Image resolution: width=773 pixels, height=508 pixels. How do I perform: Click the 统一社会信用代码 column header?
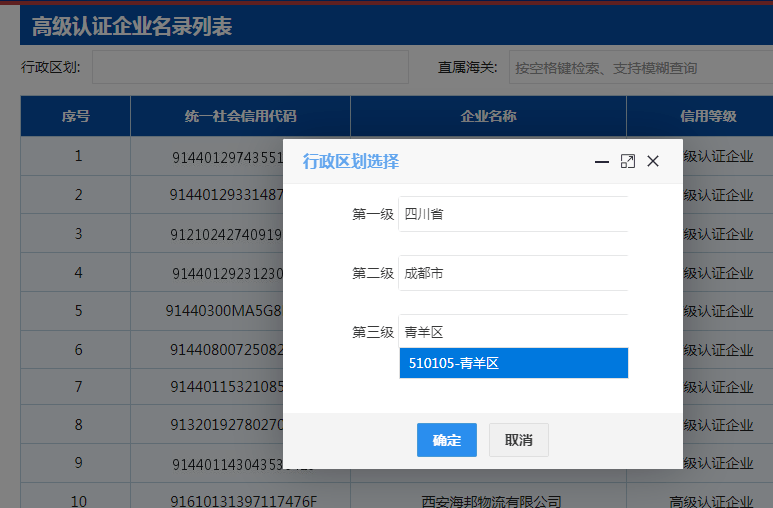pos(241,116)
